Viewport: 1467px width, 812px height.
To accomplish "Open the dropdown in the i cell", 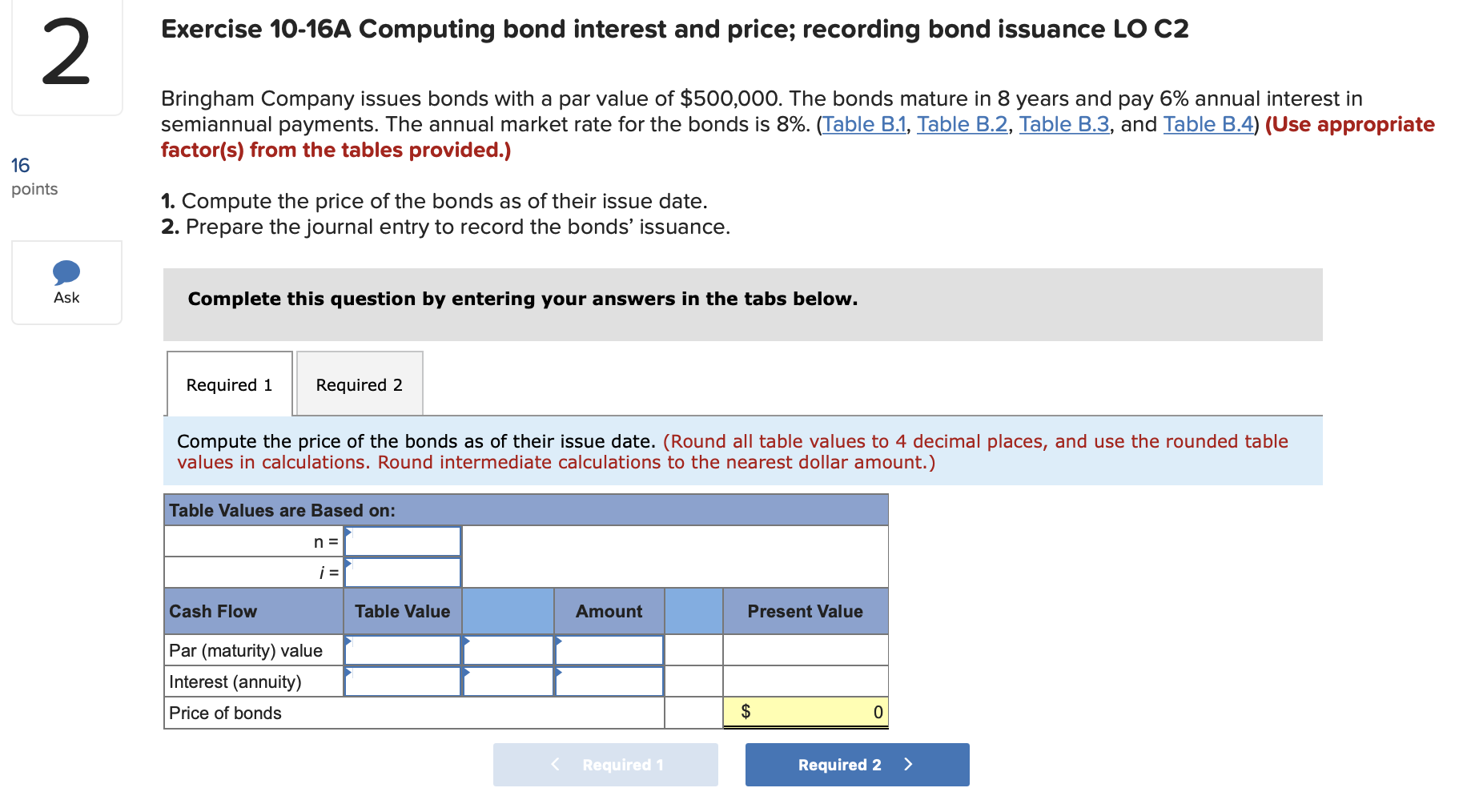I will (x=350, y=565).
